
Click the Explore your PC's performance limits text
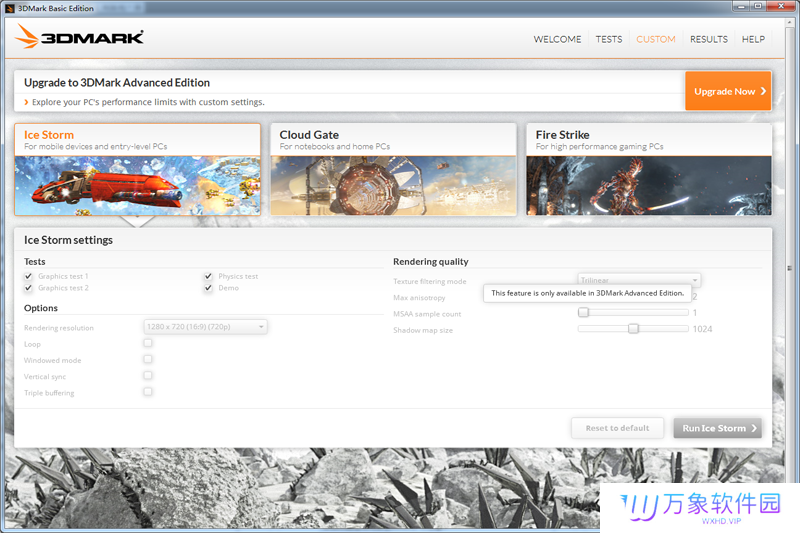[148, 102]
